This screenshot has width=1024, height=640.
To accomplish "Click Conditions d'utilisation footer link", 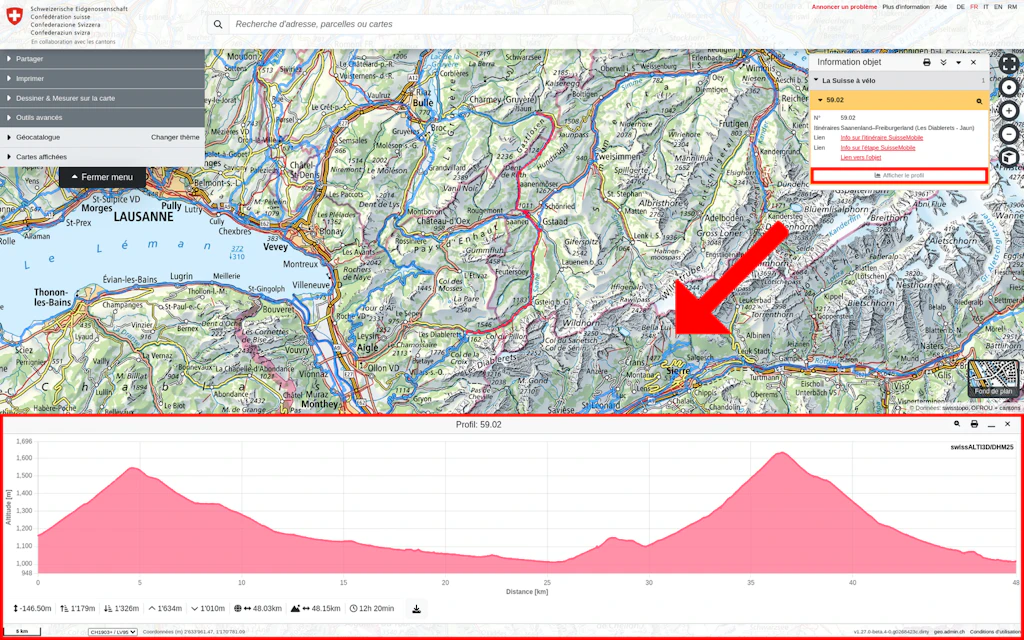I will [994, 632].
